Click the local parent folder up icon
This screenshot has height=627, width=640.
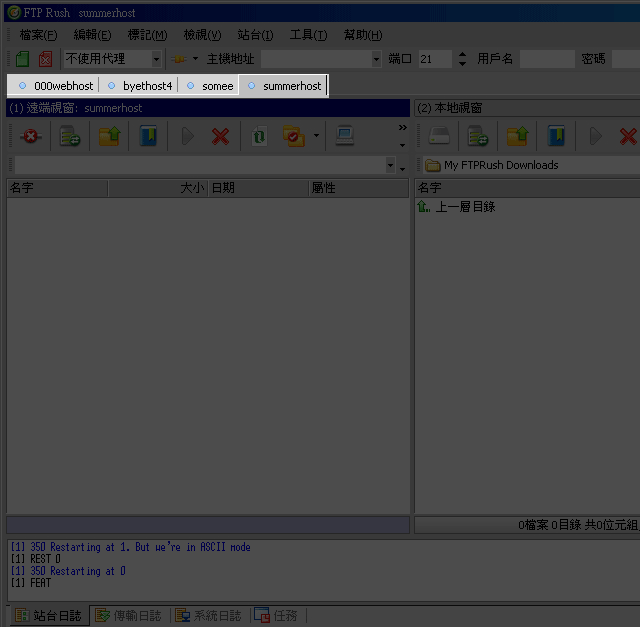(517, 136)
